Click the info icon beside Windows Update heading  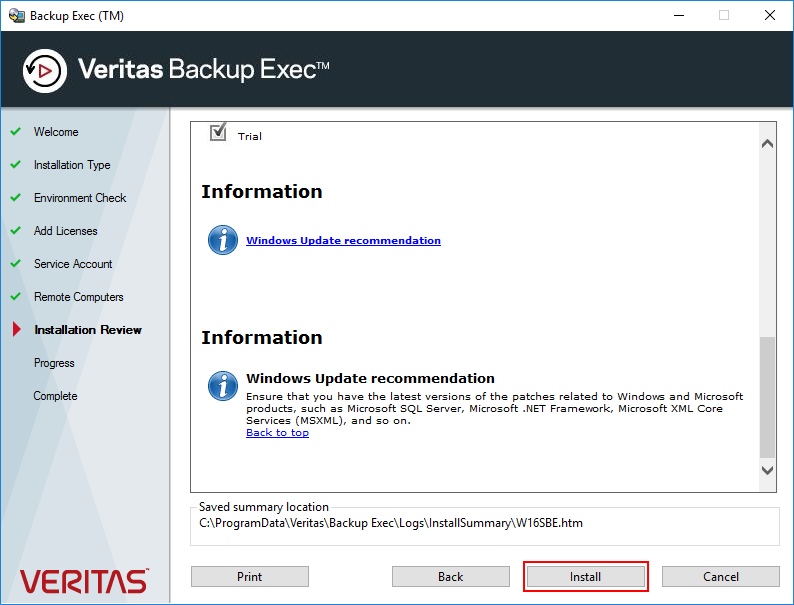point(223,386)
